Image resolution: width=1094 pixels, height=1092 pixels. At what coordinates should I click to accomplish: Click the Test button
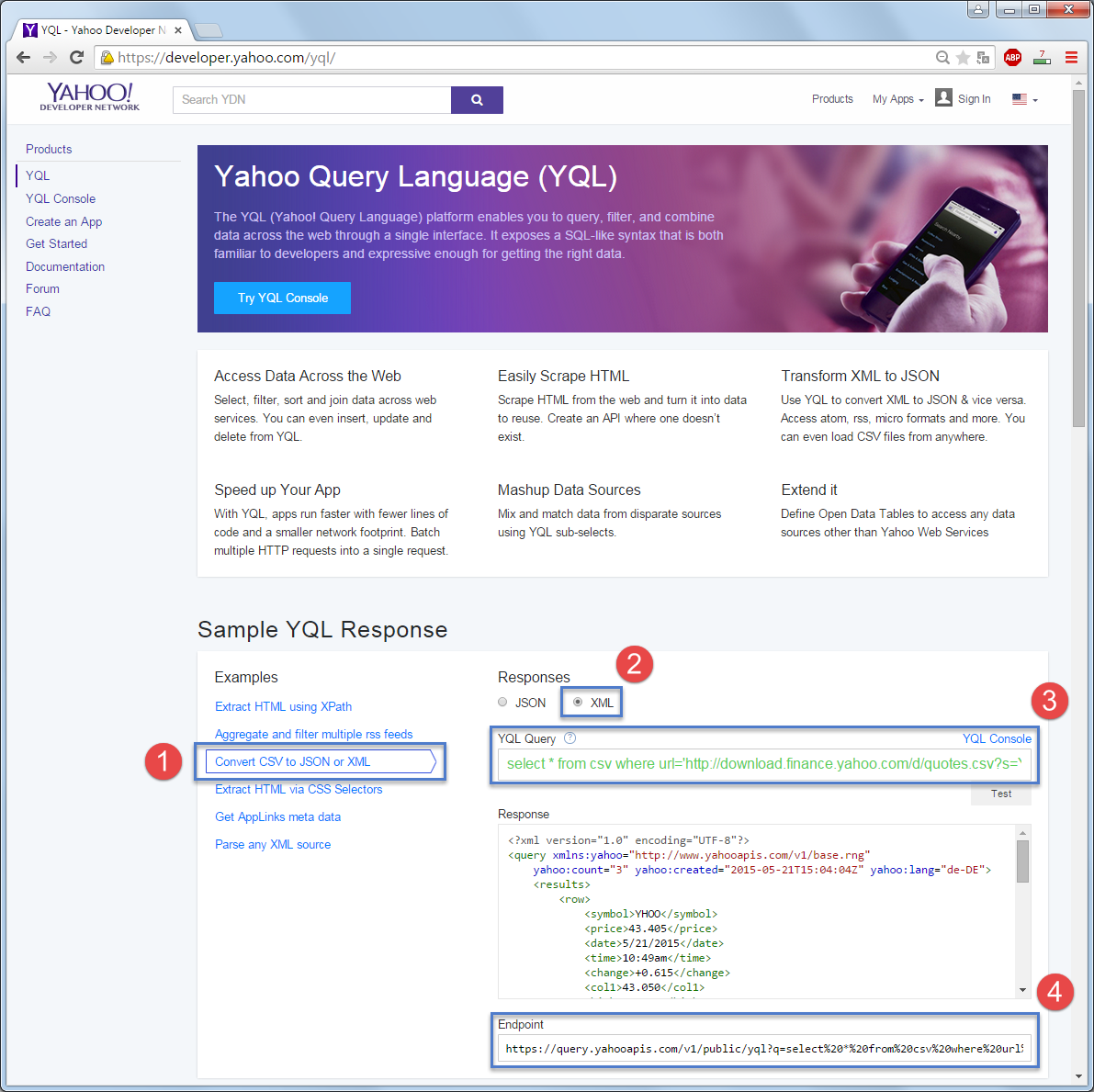(x=1000, y=794)
